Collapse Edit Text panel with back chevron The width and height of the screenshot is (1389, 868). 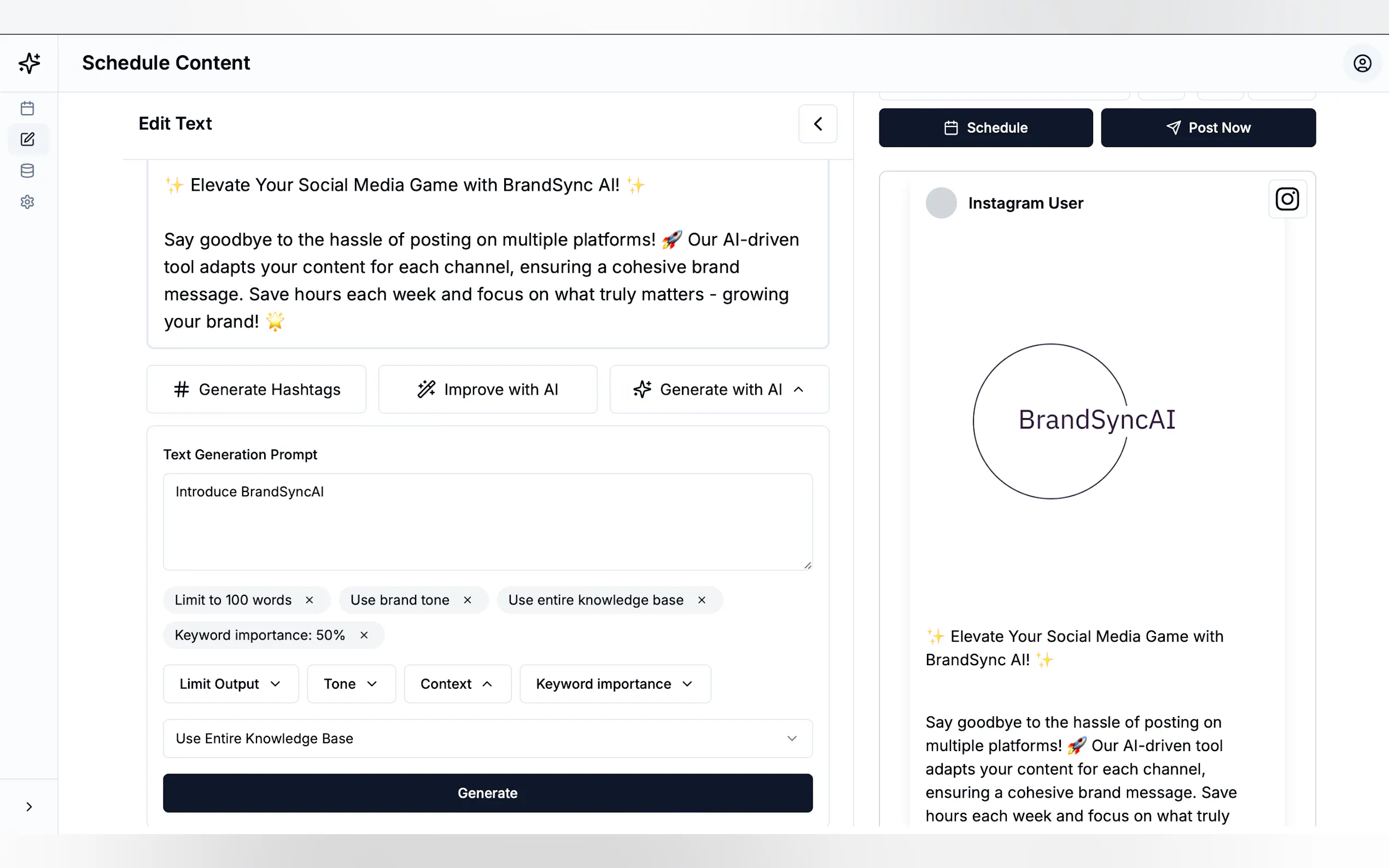click(x=817, y=124)
